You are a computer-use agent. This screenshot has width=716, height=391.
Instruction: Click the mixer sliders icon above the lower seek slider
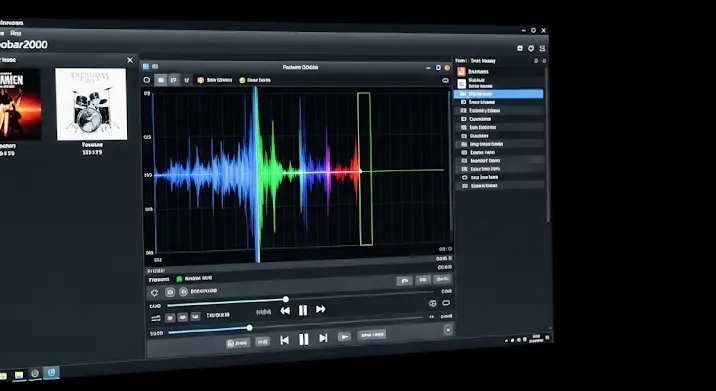[x=156, y=318]
